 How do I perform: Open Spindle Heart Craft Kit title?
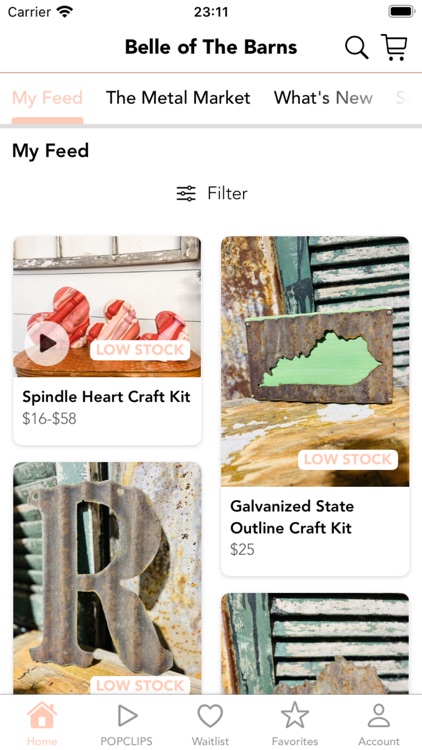(x=106, y=397)
